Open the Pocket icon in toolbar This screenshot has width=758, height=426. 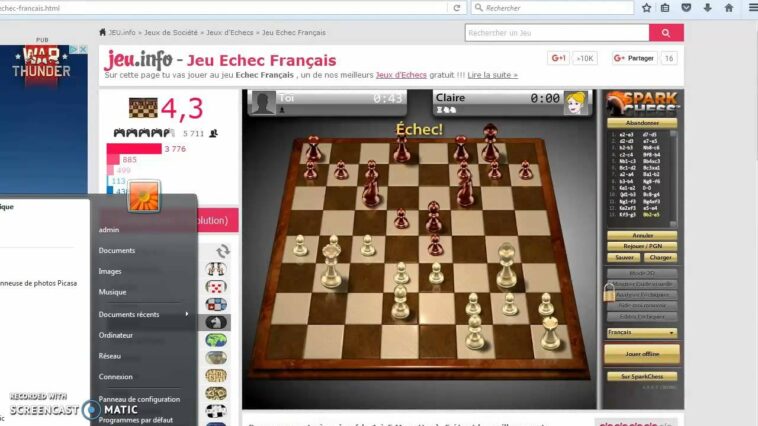click(686, 8)
